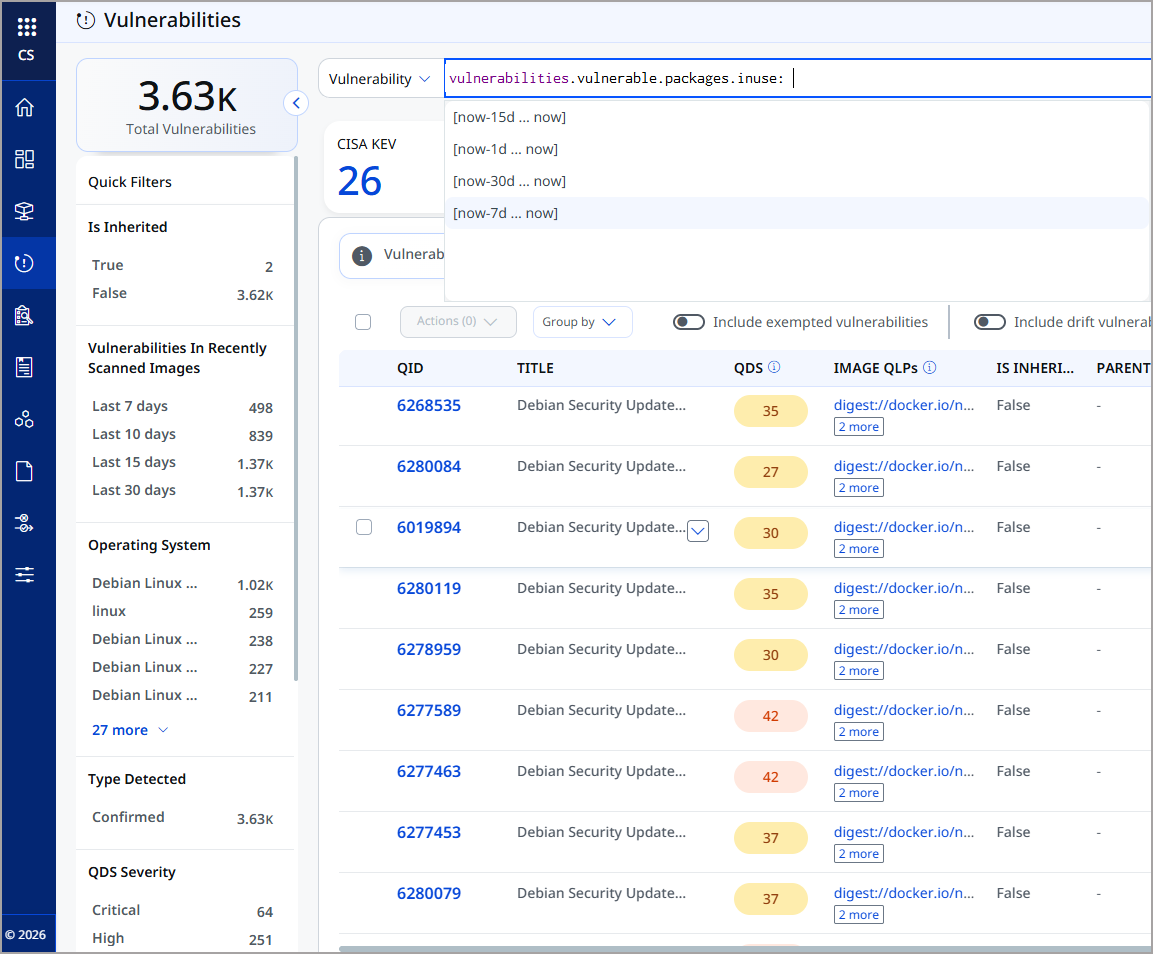Open the Group by dropdown
Viewport: 1153px width, 954px height.
(x=582, y=322)
